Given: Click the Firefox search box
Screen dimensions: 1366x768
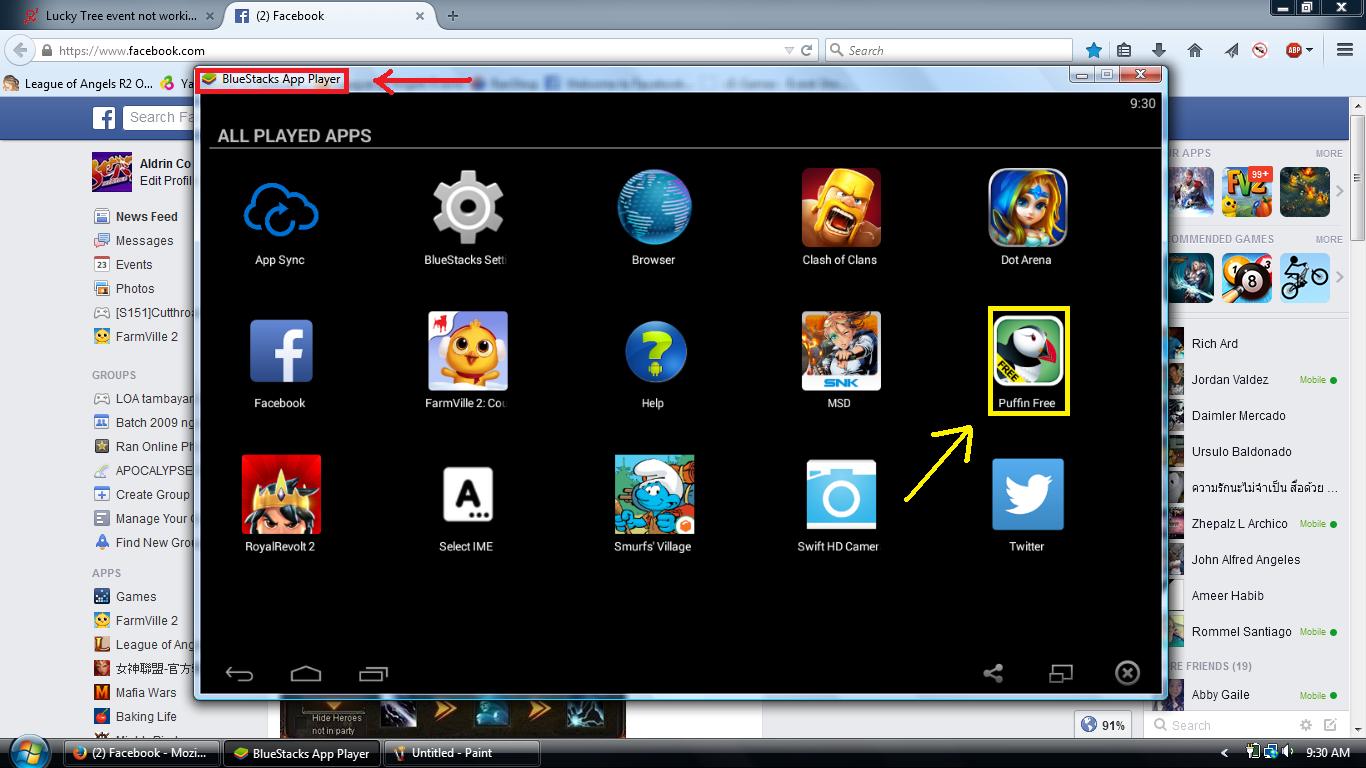Looking at the screenshot, I should pos(955,50).
